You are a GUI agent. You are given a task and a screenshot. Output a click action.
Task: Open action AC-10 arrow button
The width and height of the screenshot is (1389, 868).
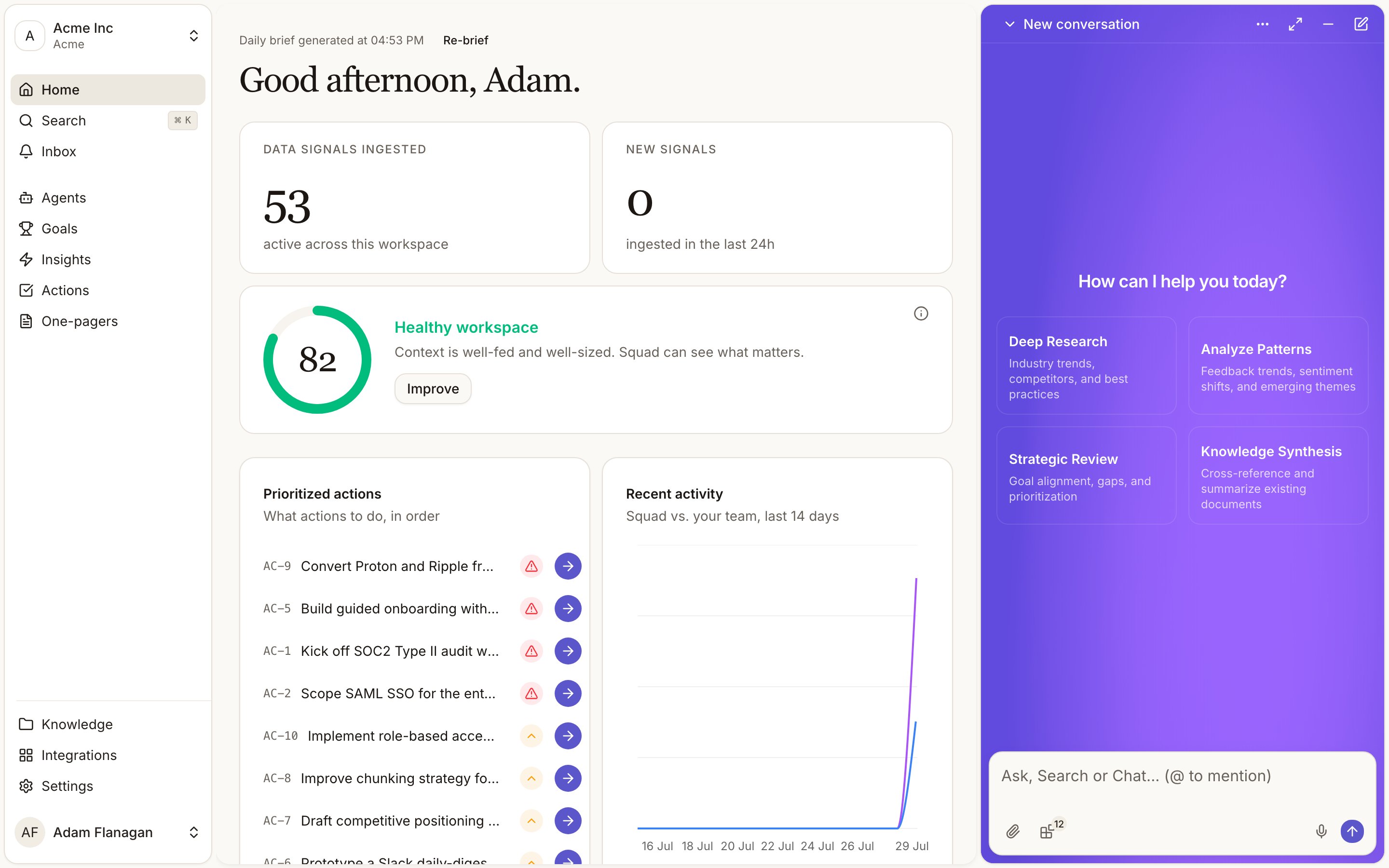[x=568, y=736]
